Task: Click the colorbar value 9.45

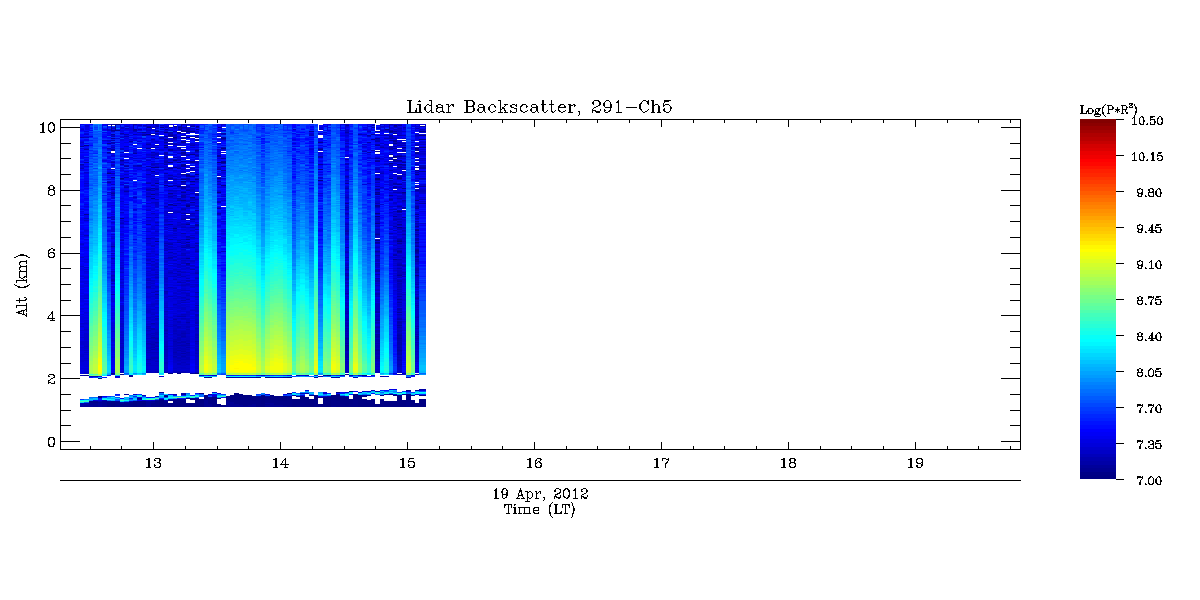Action: [x=1149, y=229]
